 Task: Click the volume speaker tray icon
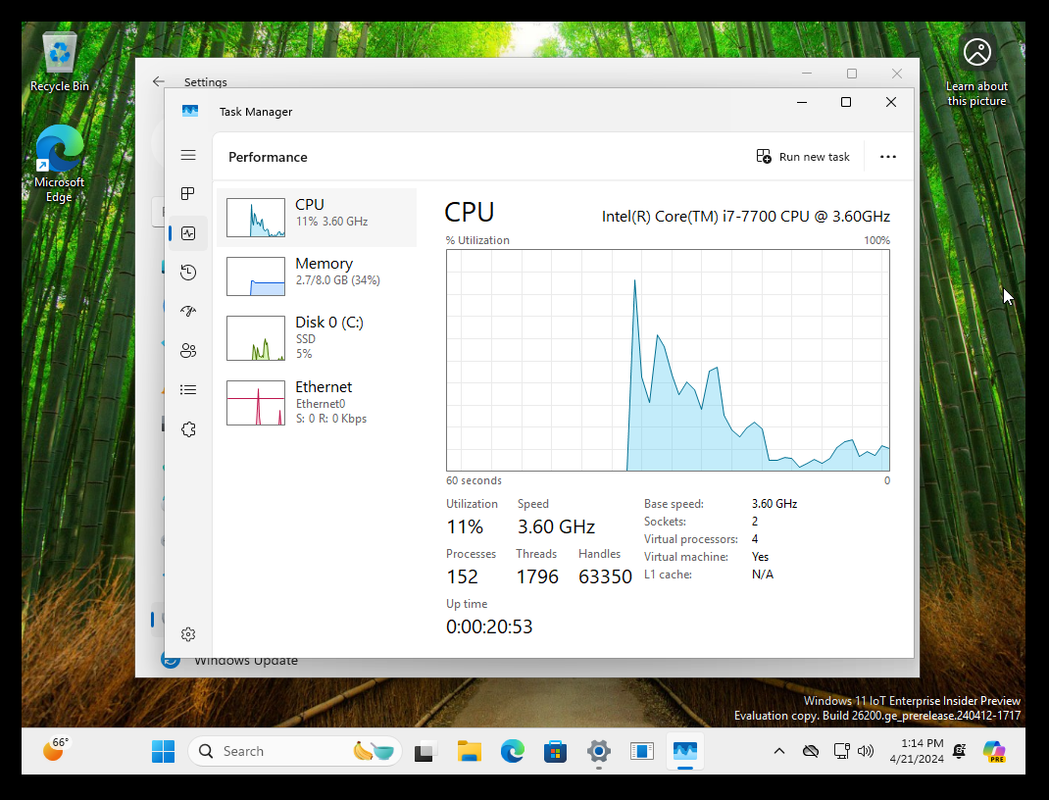(866, 751)
